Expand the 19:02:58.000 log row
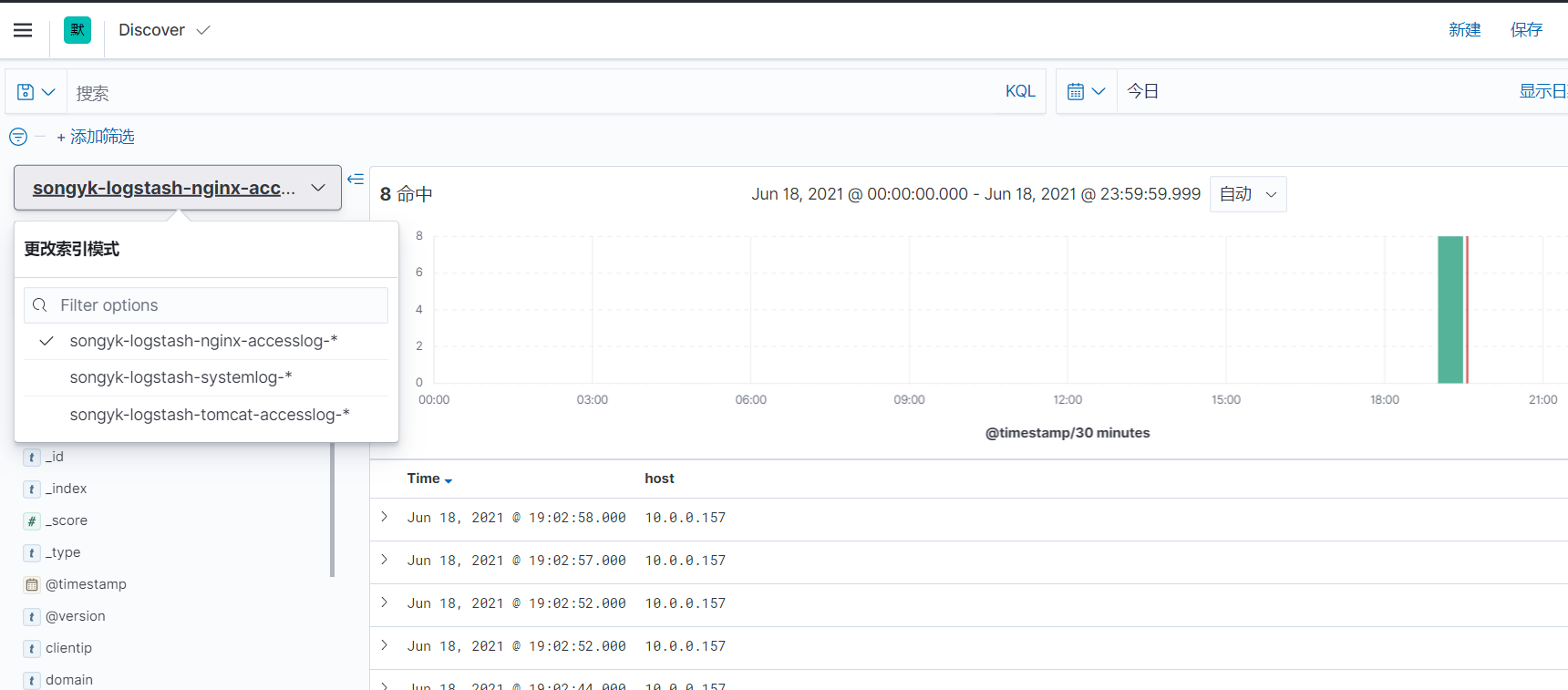The height and width of the screenshot is (690, 1568). (385, 517)
